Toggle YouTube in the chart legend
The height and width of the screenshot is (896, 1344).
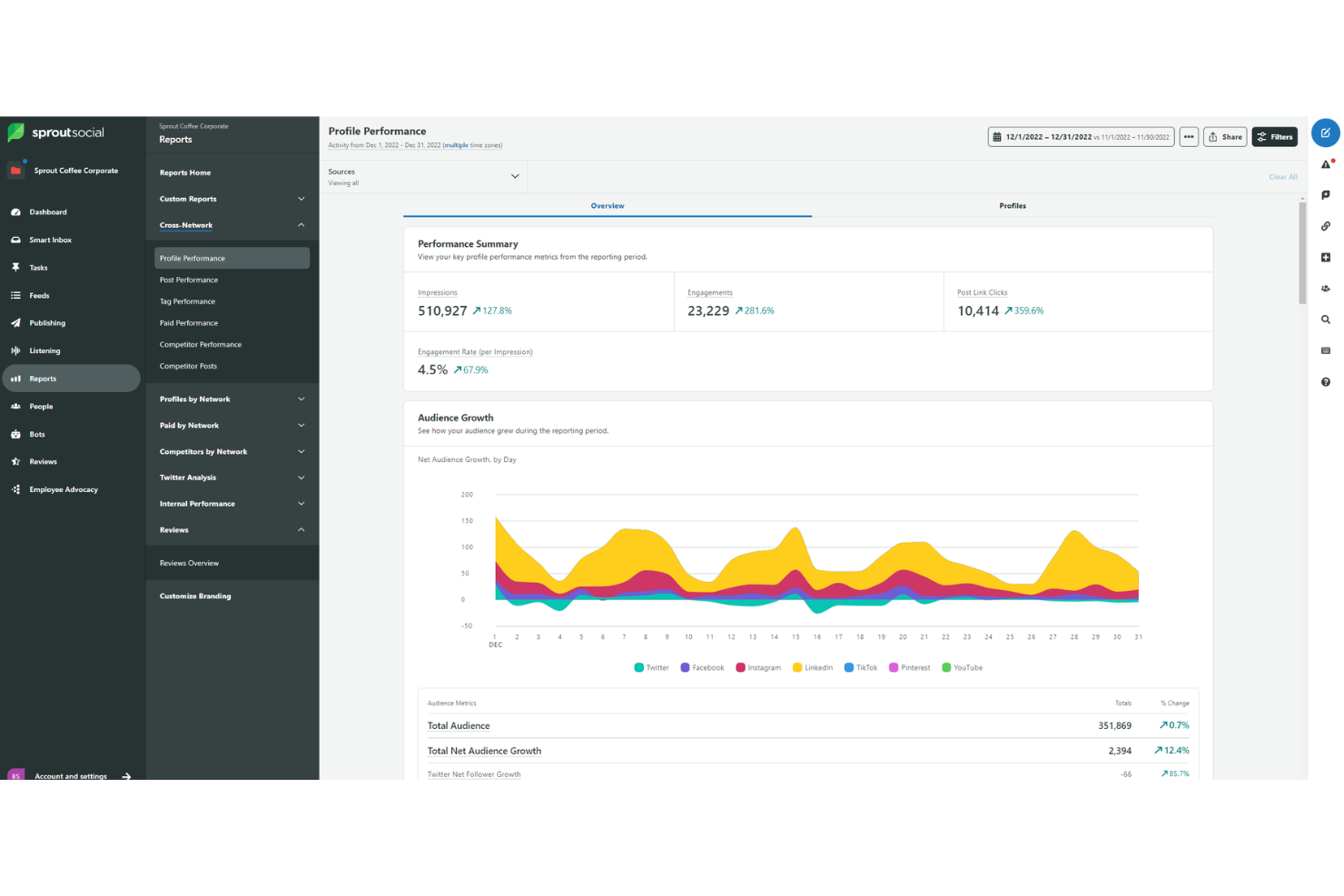coord(962,667)
